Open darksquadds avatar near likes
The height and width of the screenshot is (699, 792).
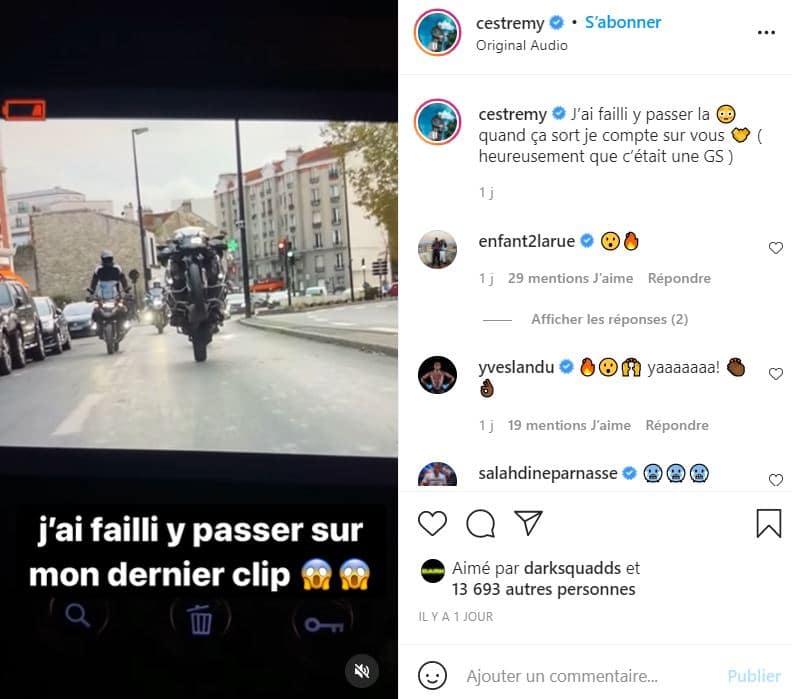click(433, 571)
